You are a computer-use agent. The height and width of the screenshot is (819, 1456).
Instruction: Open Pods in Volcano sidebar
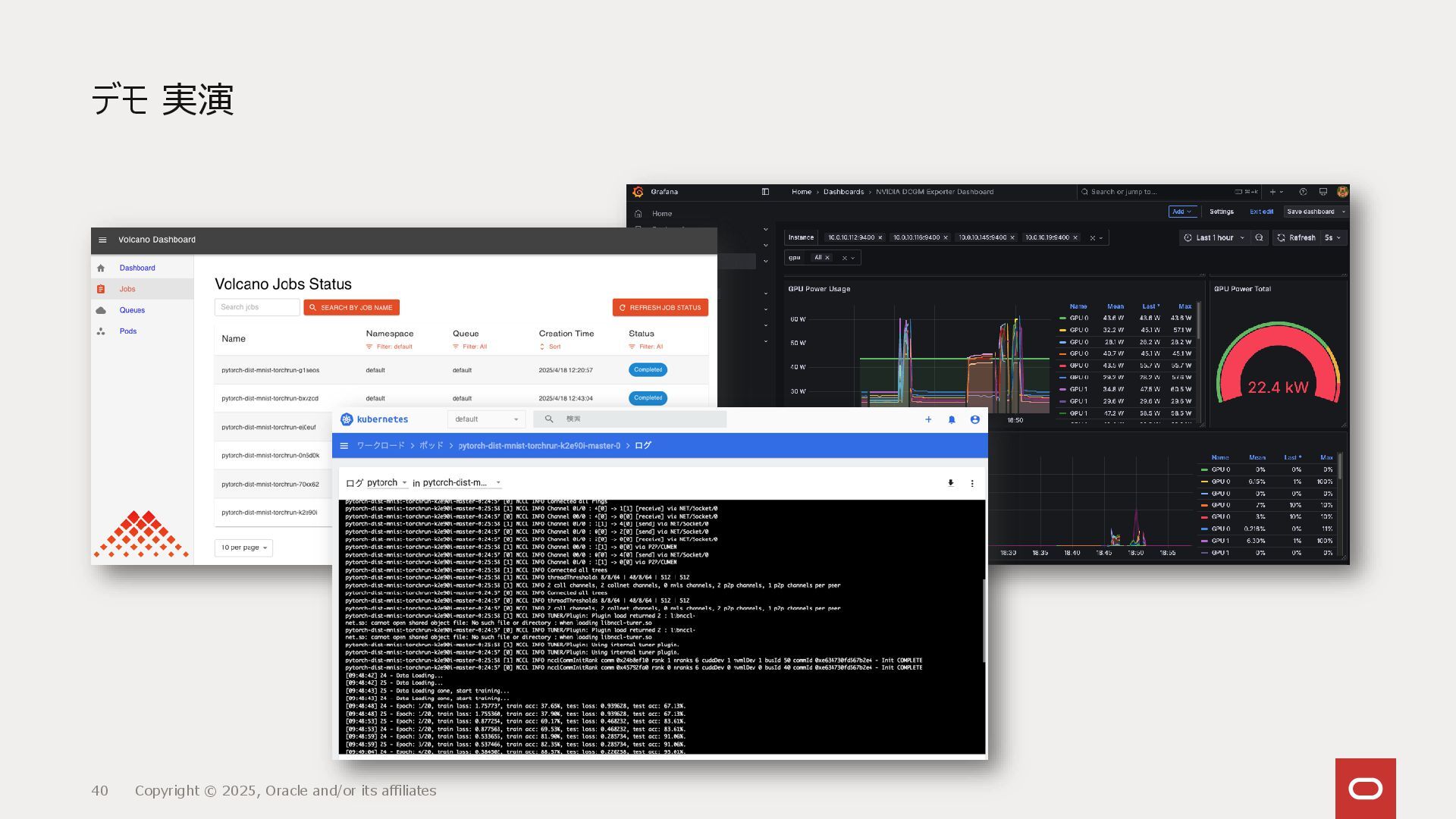[128, 331]
